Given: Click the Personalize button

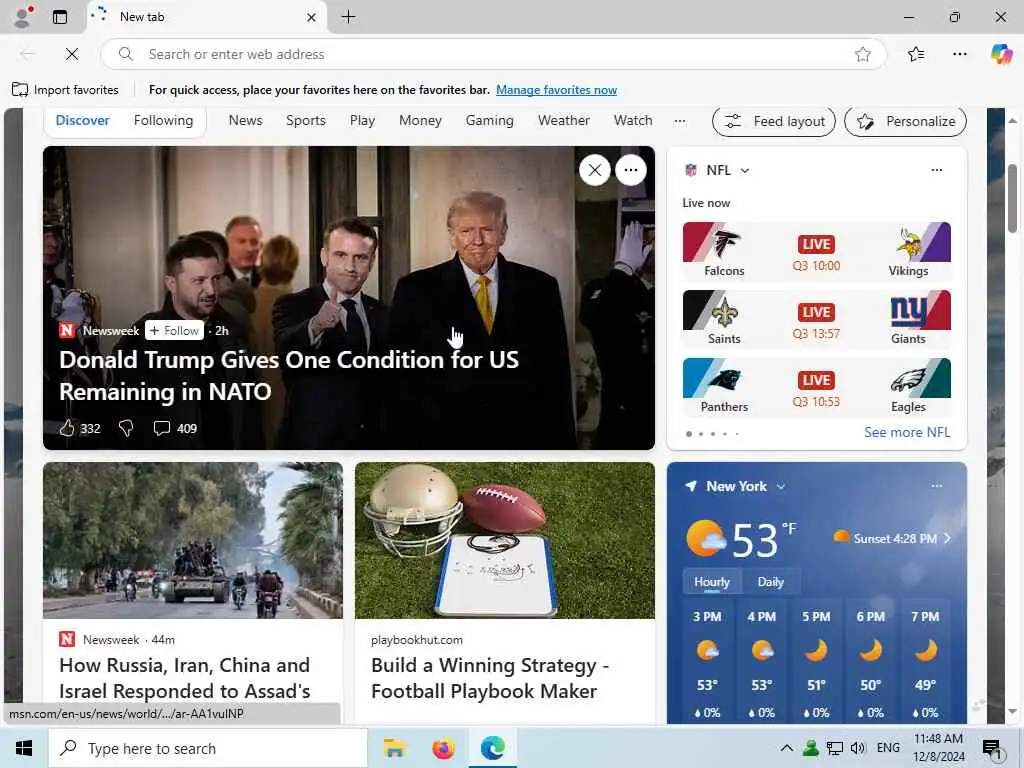Looking at the screenshot, I should (x=905, y=121).
